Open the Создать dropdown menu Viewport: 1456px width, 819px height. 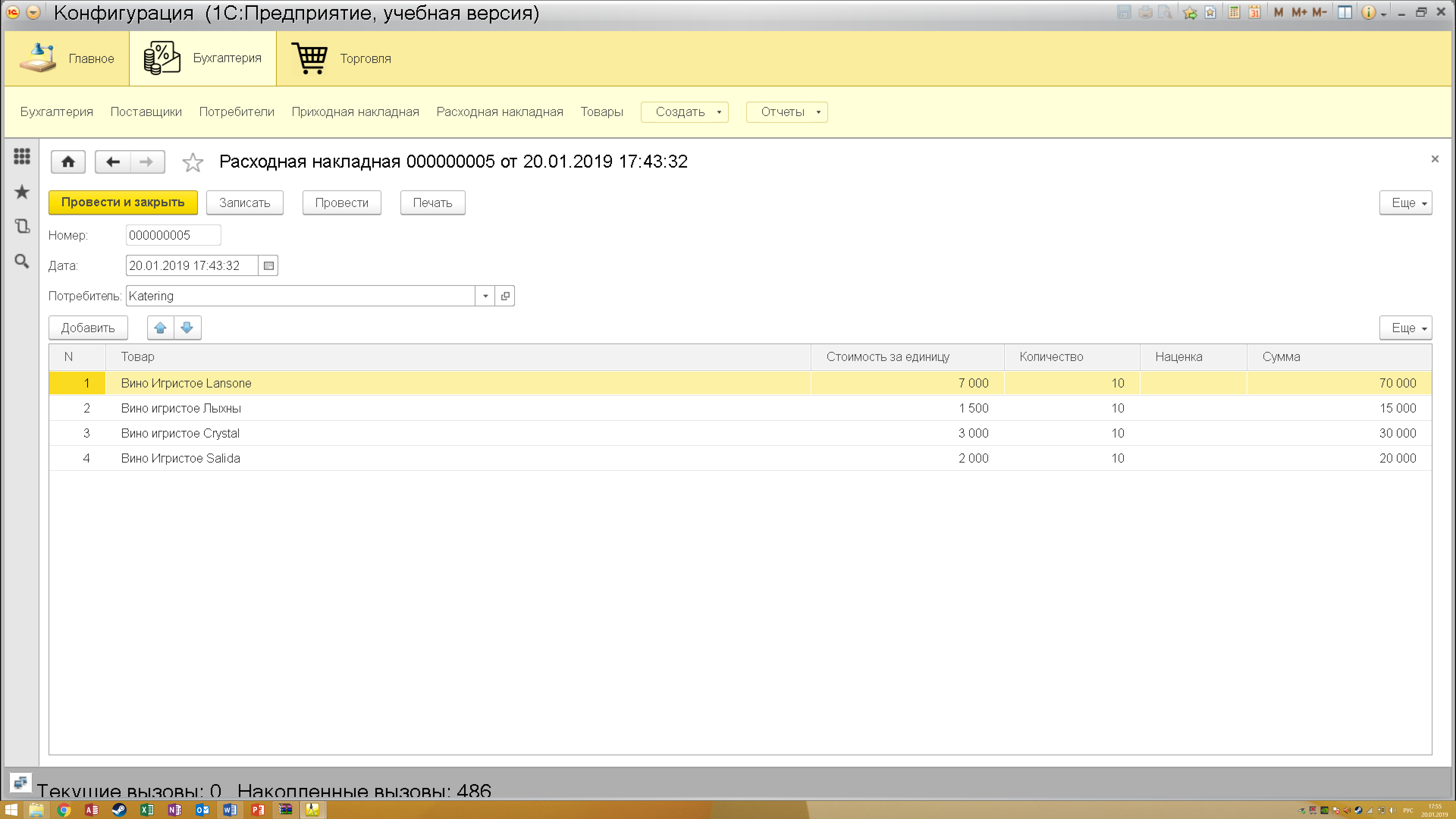(684, 112)
